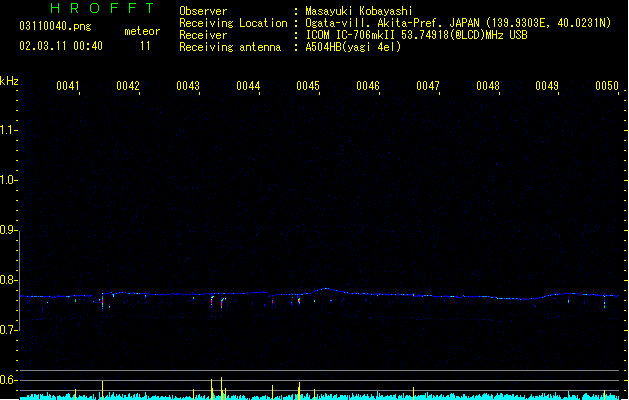629x400 pixels.
Task: Click the meteor count value 11
Action: pyautogui.click(x=145, y=46)
